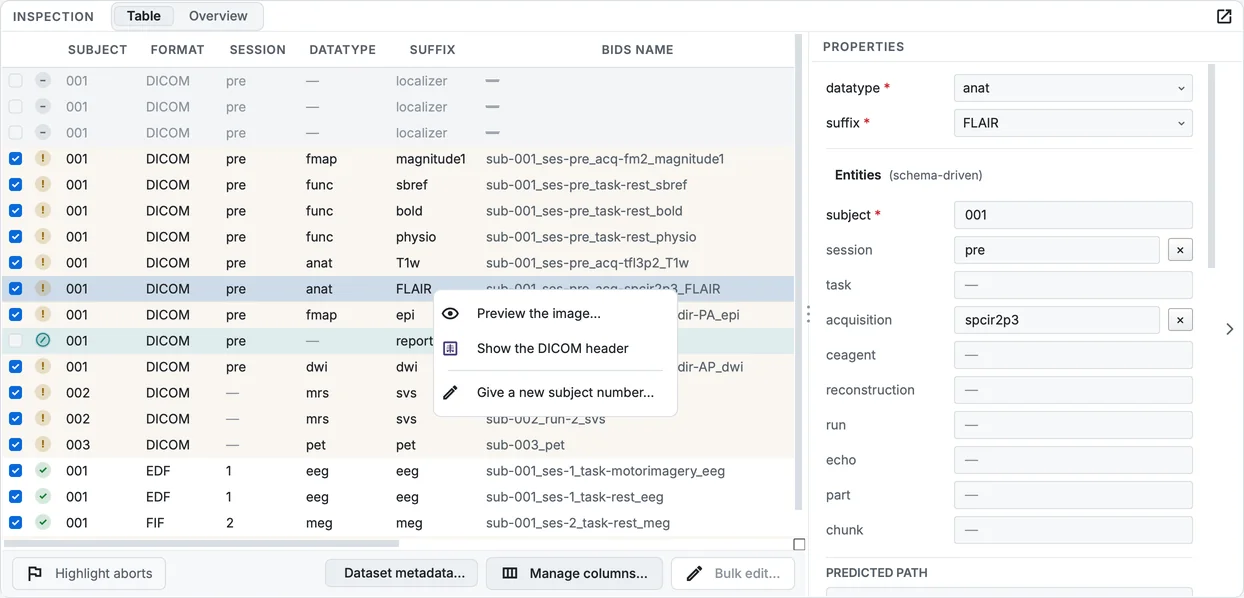
Task: Click warning status icon of physio row
Action: pos(43,236)
